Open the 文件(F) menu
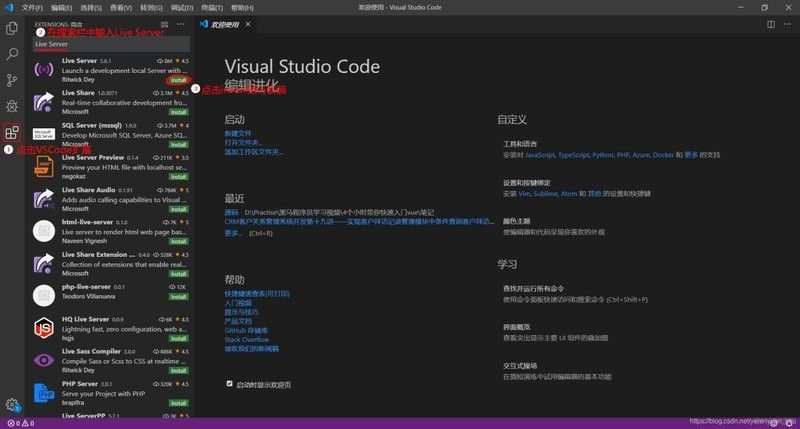800x429 pixels. click(32, 8)
